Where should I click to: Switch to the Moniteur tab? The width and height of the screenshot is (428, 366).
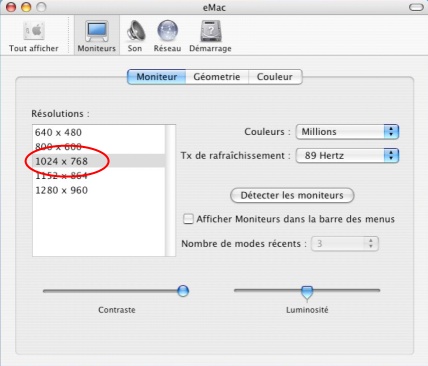point(157,77)
